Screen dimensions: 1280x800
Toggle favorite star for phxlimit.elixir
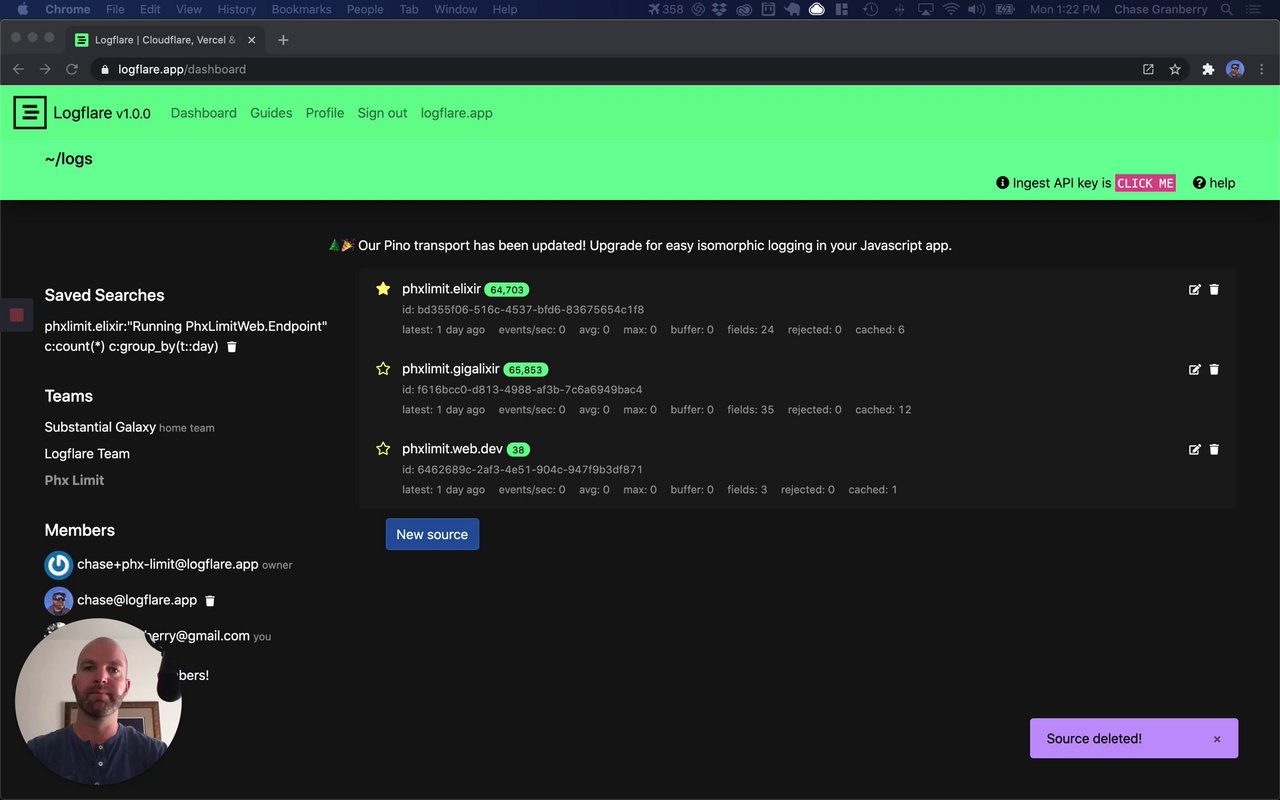pos(383,289)
